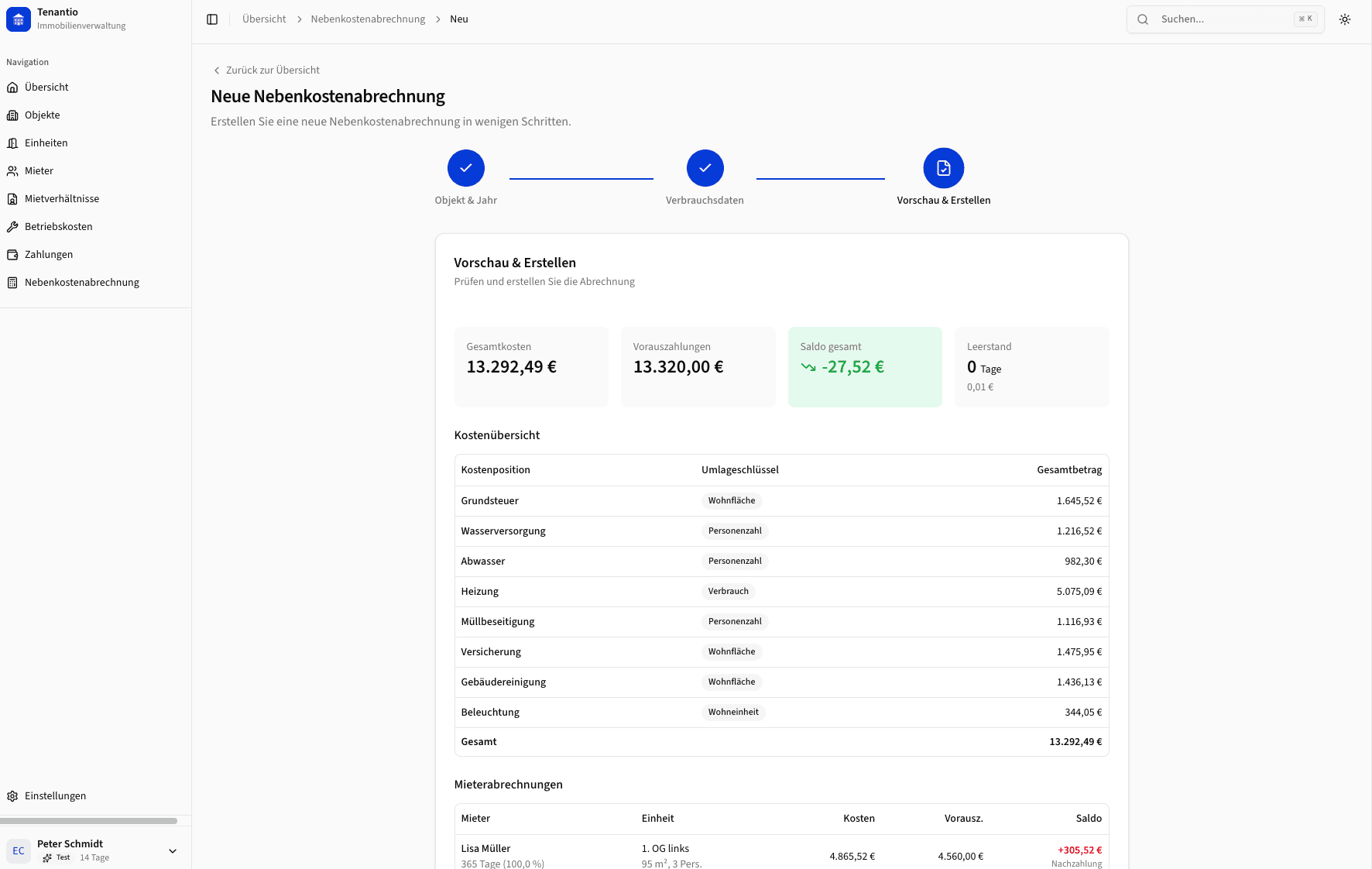
Task: Open Nebenkostenabrechnung in the breadcrumb
Action: coord(367,19)
